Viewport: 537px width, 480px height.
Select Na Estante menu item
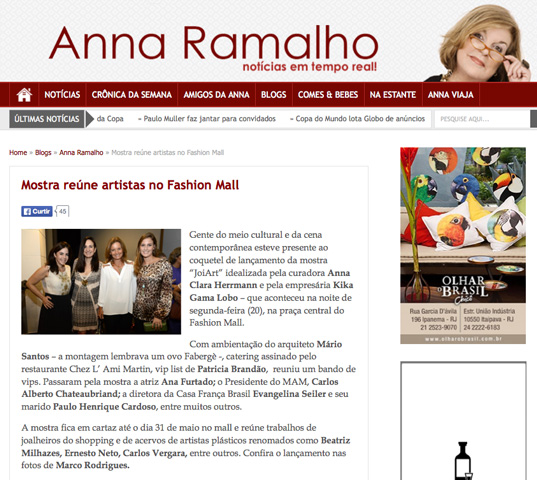(393, 94)
